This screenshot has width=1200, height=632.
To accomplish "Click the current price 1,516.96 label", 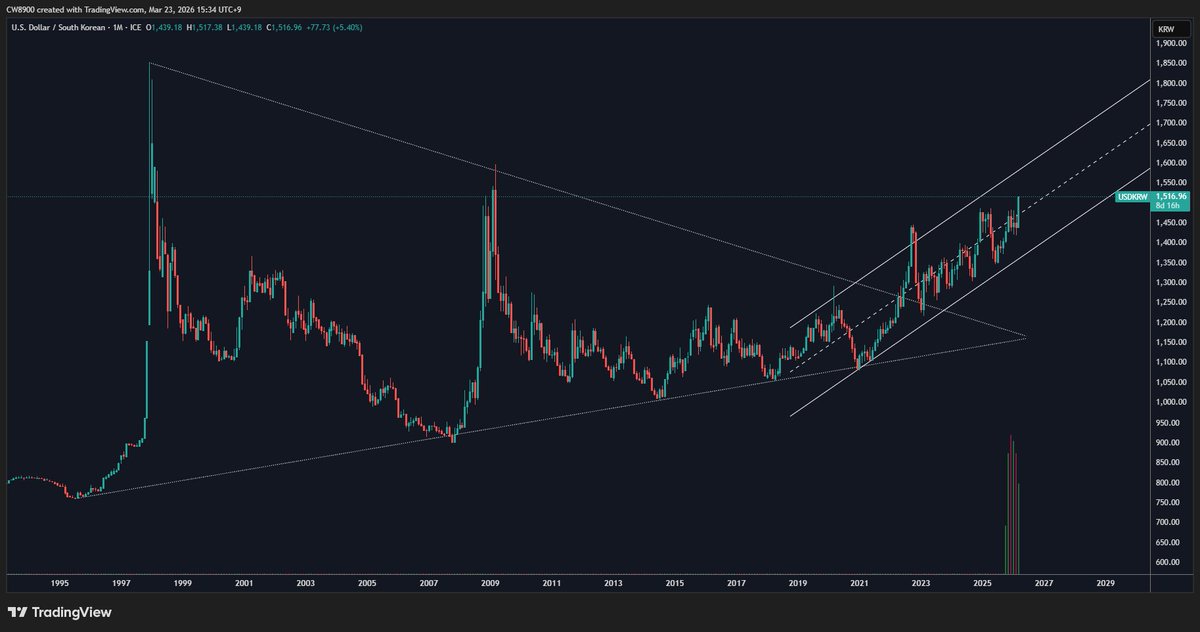I will pos(1170,196).
